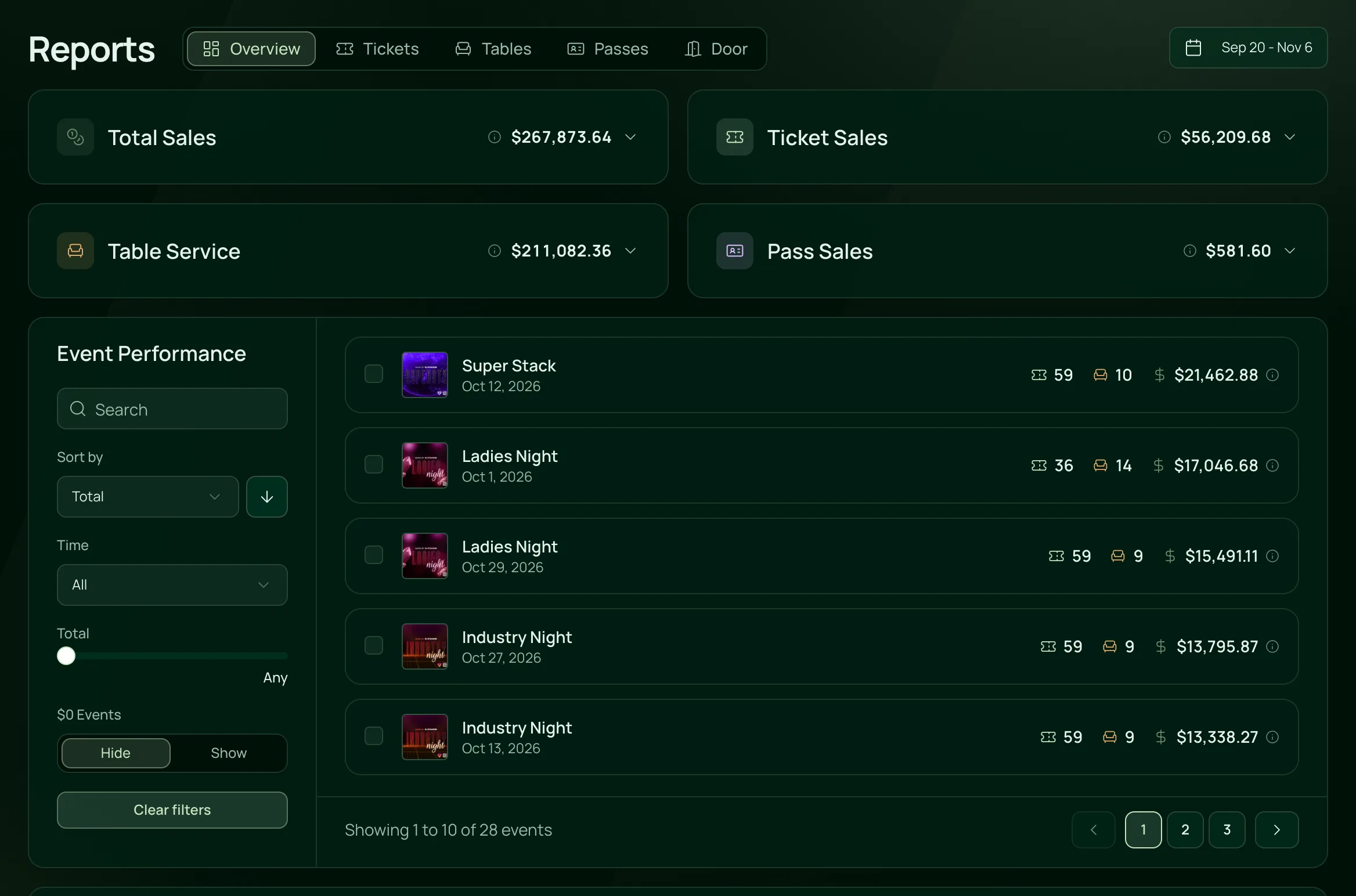Click info icon next to $17,046.68
This screenshot has height=896, width=1356.
pos(1272,465)
